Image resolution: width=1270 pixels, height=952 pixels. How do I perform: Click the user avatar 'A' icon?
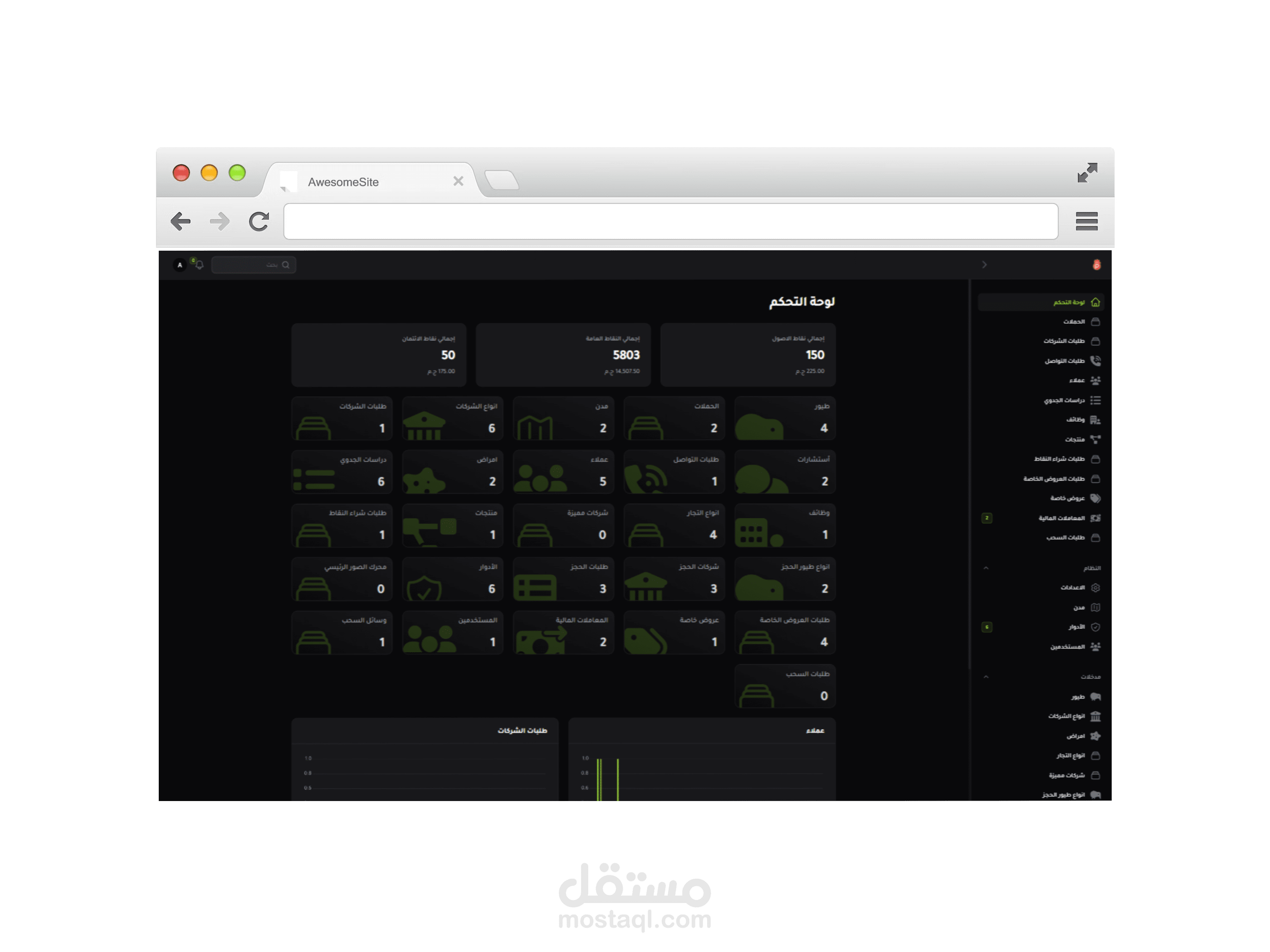coord(180,265)
